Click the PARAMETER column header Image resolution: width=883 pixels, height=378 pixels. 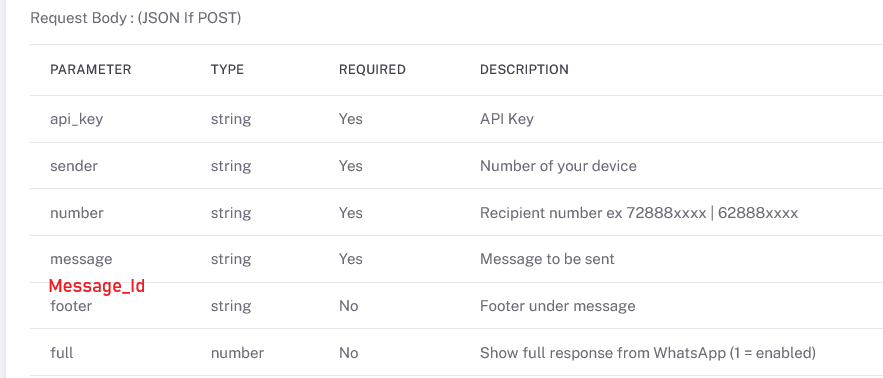[x=91, y=70]
